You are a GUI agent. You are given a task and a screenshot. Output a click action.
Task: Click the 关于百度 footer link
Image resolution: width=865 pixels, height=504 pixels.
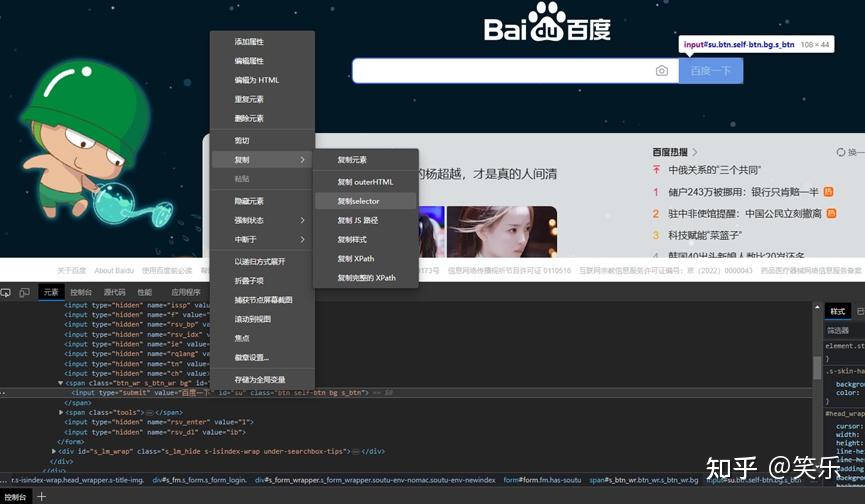point(72,270)
